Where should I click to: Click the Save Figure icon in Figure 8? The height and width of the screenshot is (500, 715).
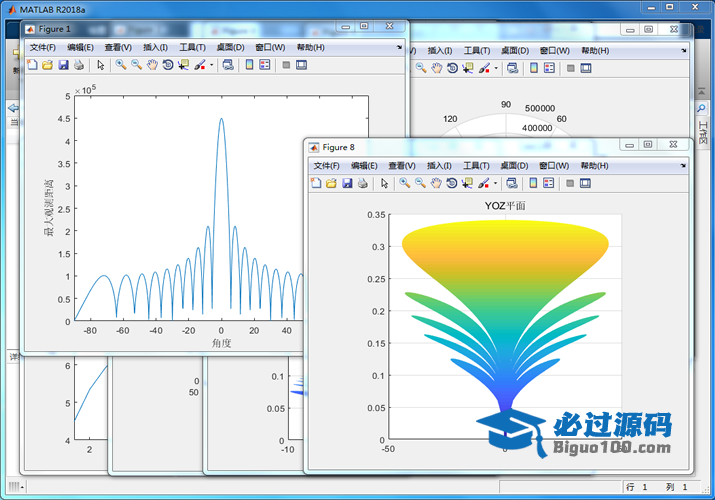[x=347, y=184]
